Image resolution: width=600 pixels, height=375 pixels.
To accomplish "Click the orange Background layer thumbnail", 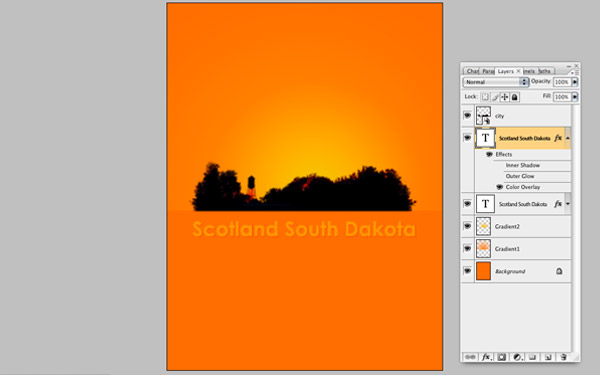I will click(484, 271).
